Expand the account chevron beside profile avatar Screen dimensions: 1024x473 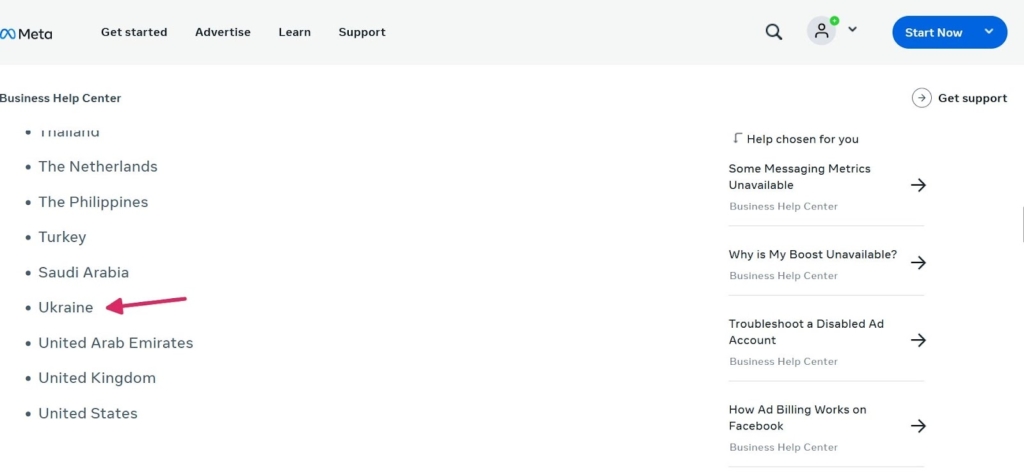click(852, 30)
